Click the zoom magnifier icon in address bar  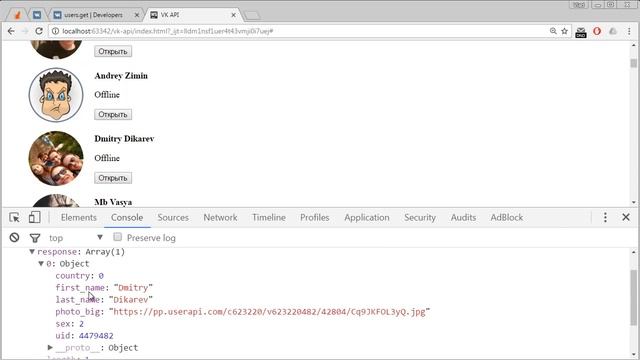tap(553, 31)
